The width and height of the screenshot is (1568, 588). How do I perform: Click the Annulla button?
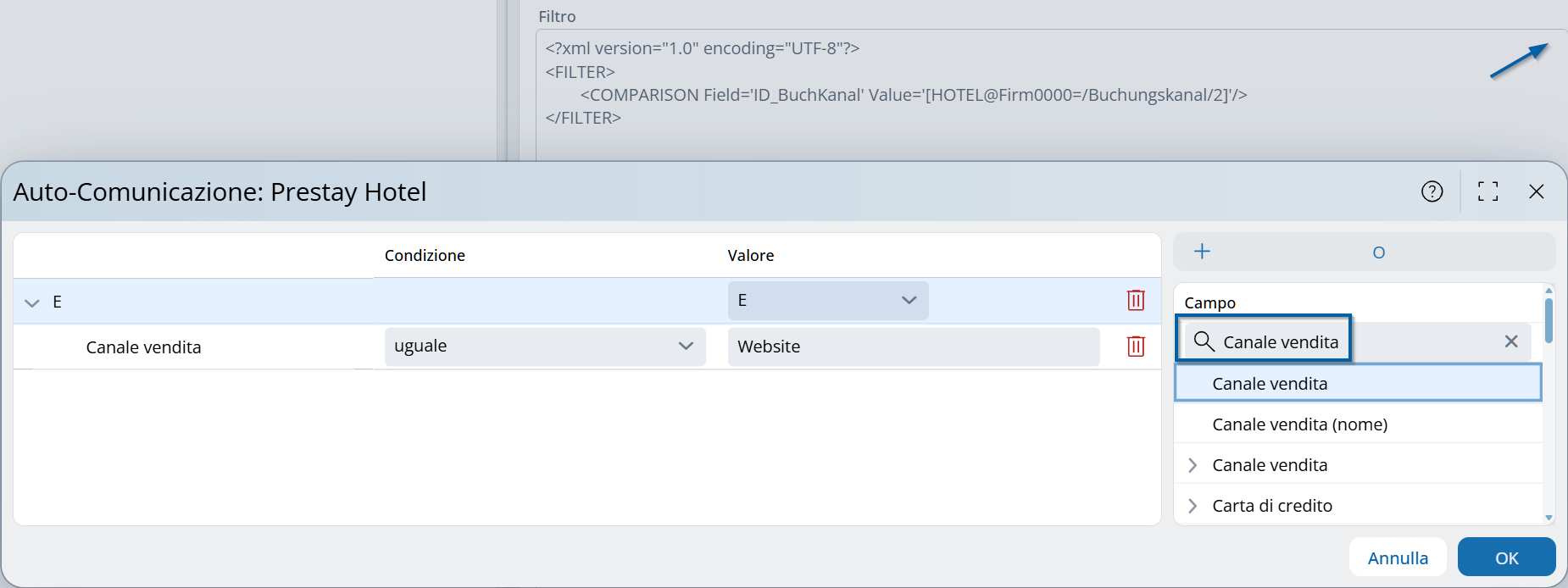coord(1397,557)
